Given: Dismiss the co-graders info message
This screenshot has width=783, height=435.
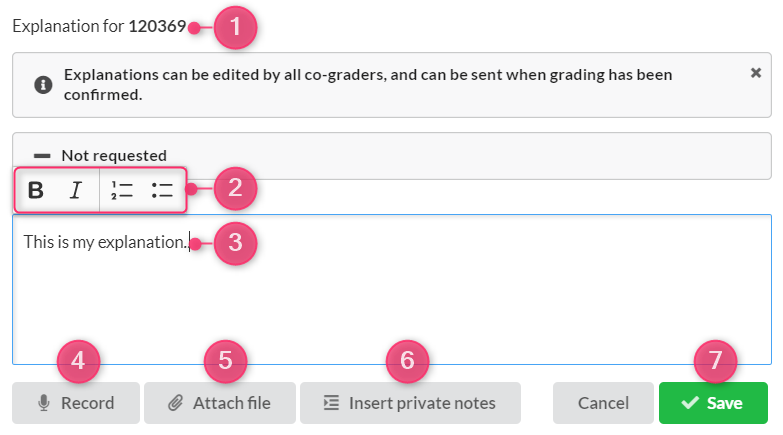Looking at the screenshot, I should coord(756,73).
